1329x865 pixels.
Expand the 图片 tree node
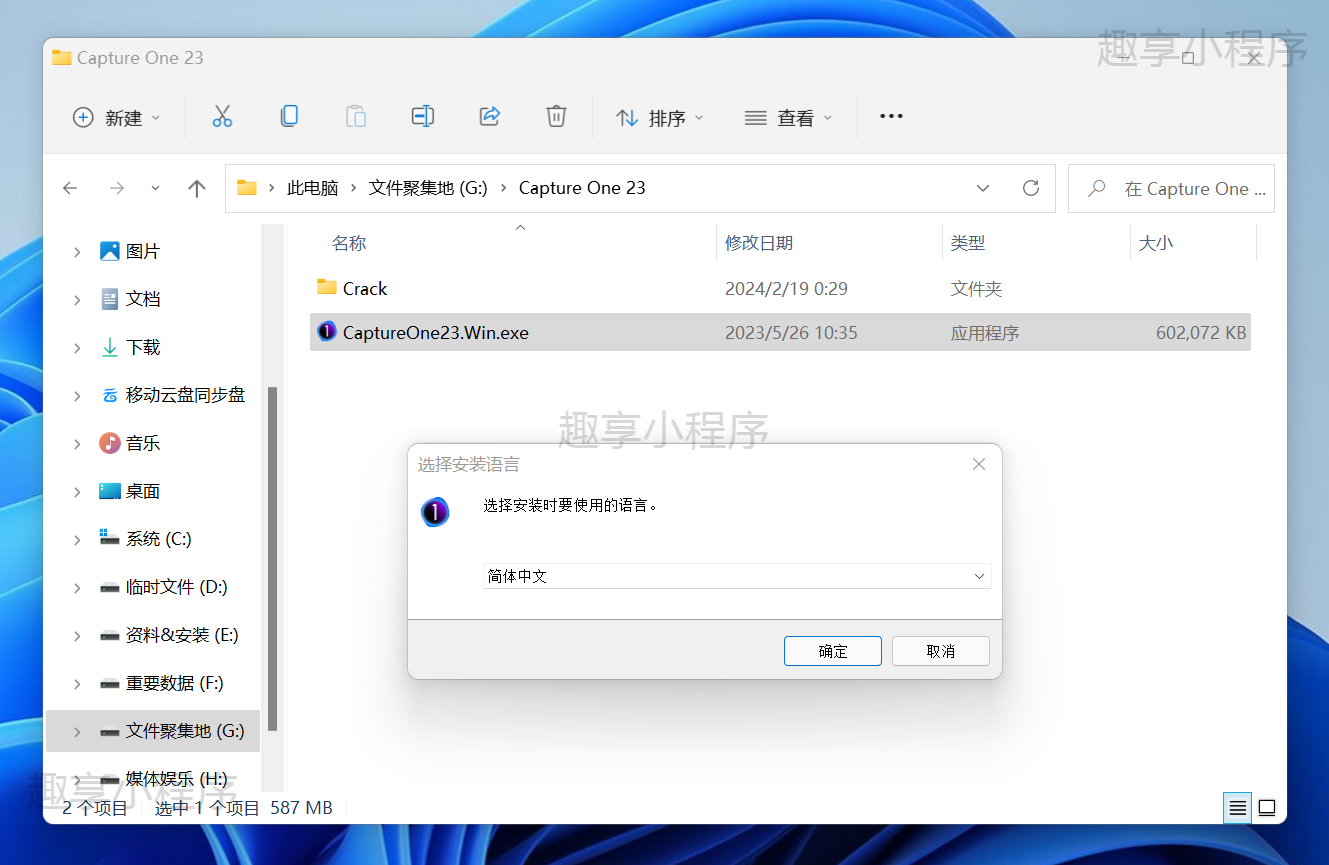pyautogui.click(x=77, y=251)
